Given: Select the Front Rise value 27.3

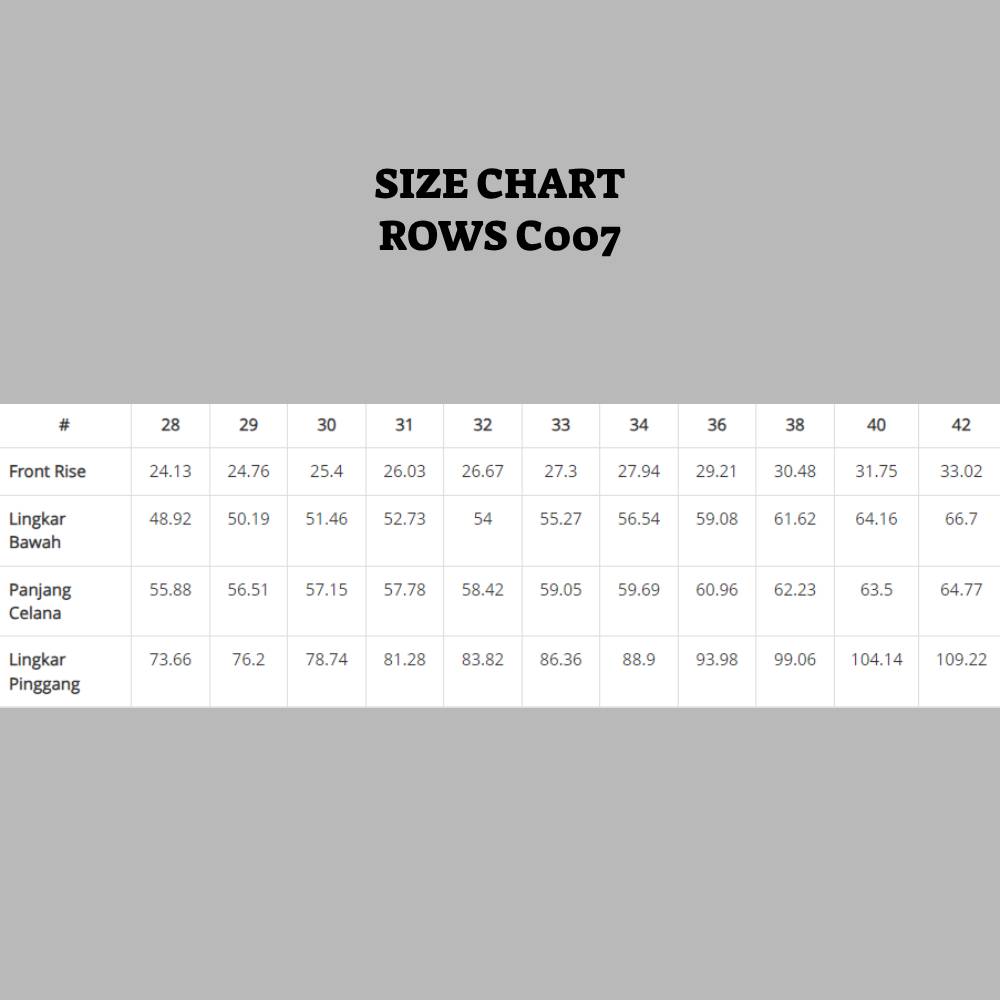Looking at the screenshot, I should tap(560, 471).
